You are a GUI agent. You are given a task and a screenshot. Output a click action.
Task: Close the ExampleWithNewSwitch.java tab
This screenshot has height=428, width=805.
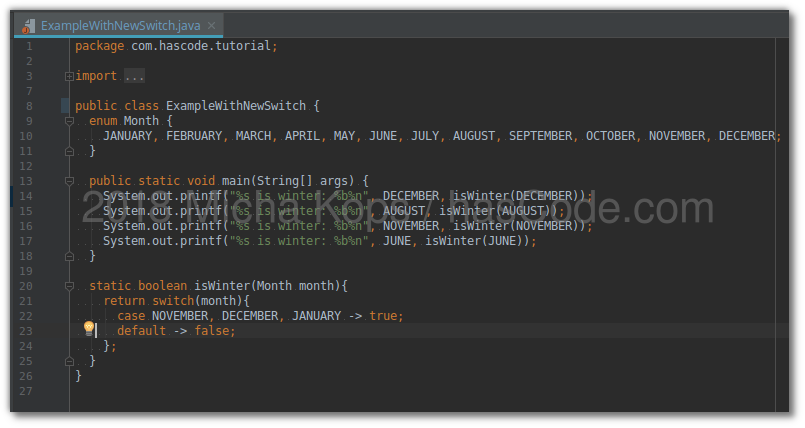(x=211, y=25)
